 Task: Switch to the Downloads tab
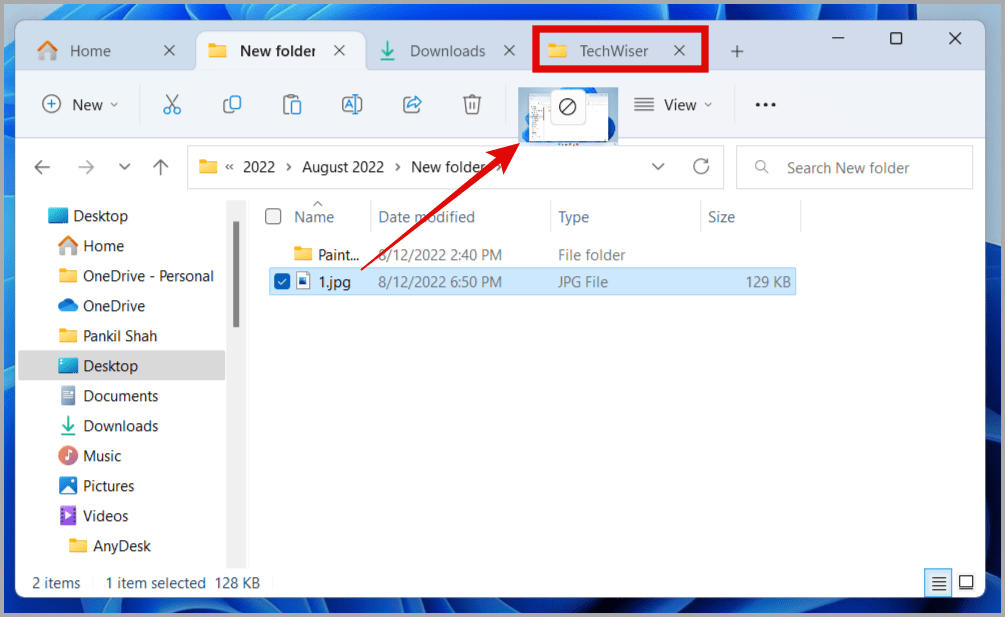[447, 51]
